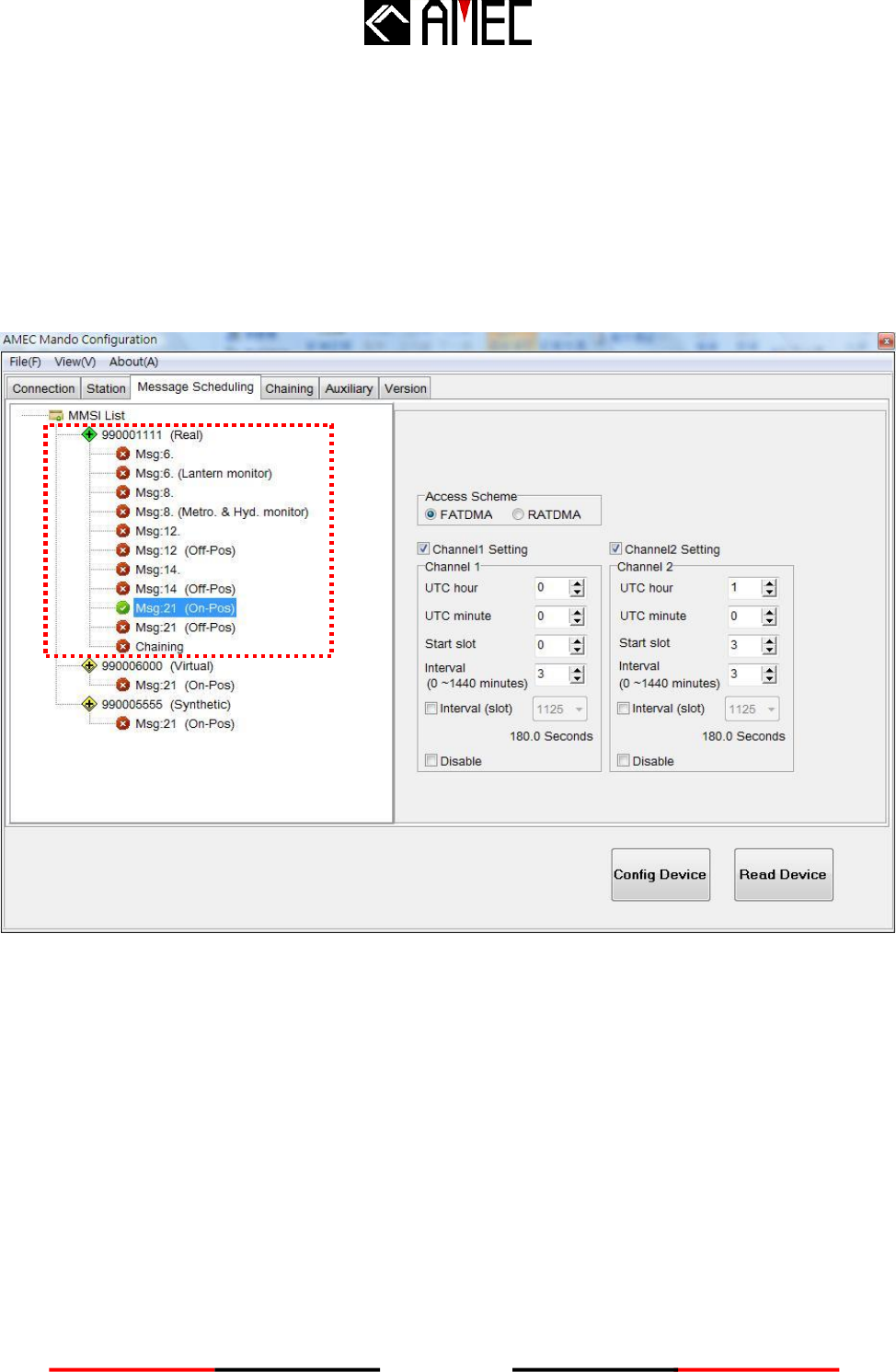This screenshot has width=896, height=1372.
Task: Adjust Channel 2 UTC hour spinner arrows
Action: coord(770,588)
